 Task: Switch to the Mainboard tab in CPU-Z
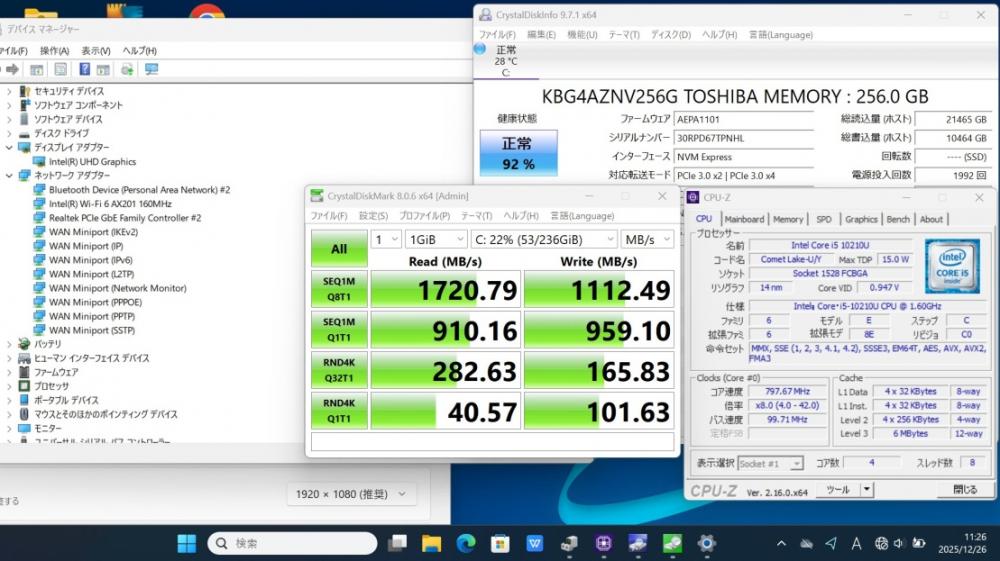pyautogui.click(x=744, y=219)
